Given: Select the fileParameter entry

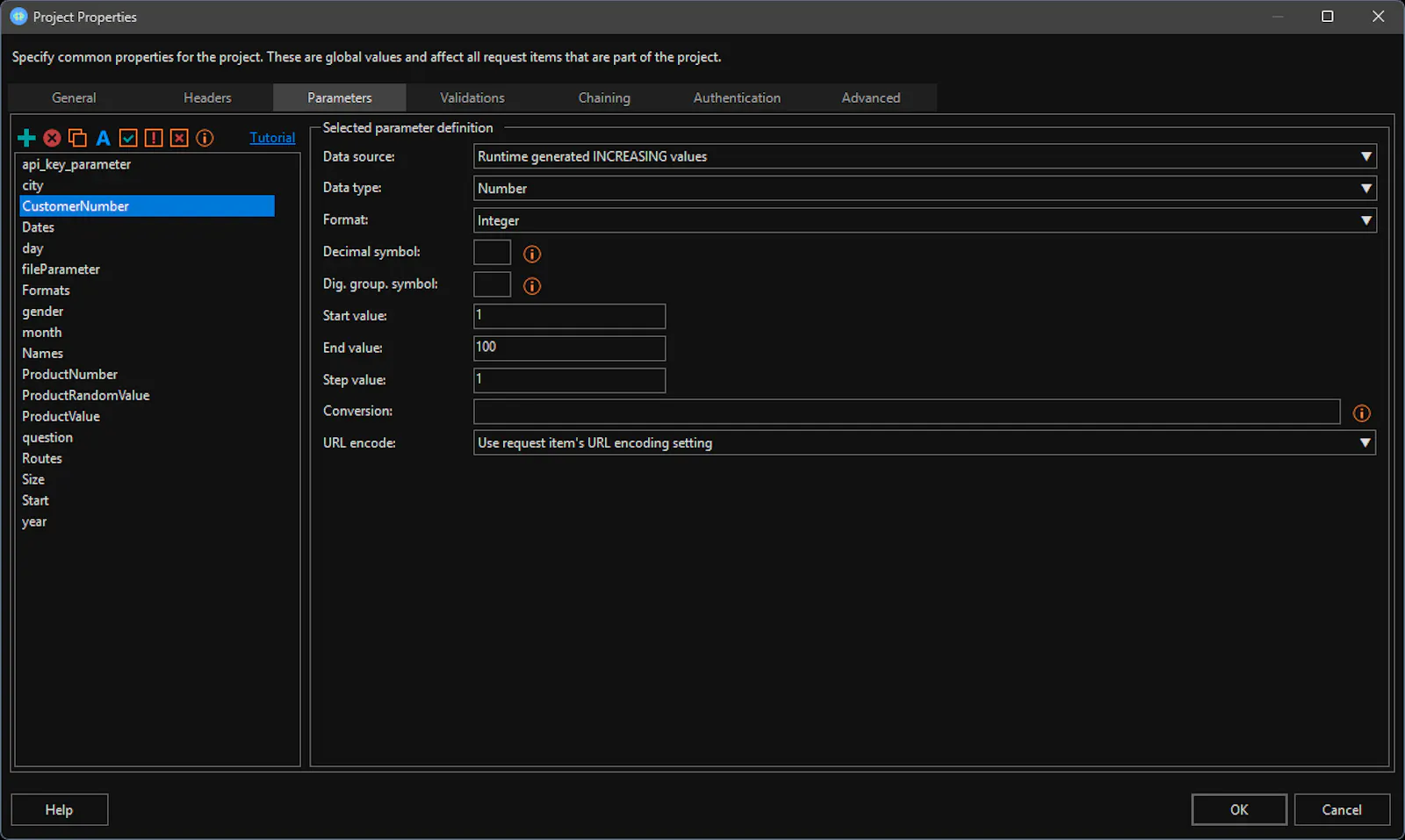Looking at the screenshot, I should 147,269.
